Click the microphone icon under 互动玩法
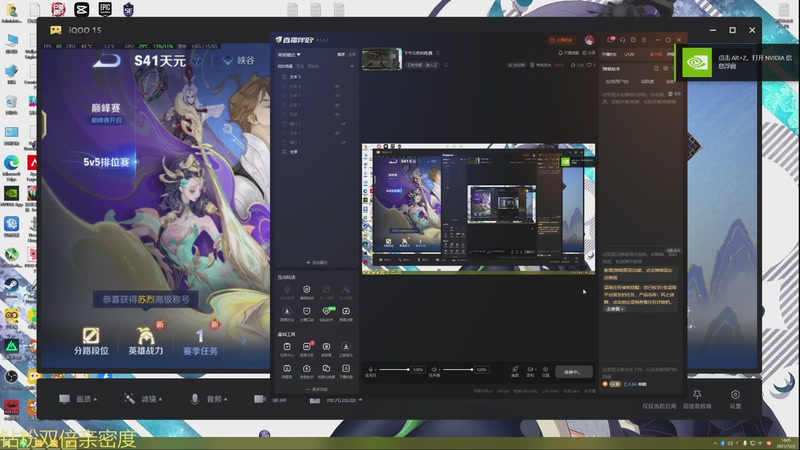The width and height of the screenshot is (800, 450). point(287,290)
